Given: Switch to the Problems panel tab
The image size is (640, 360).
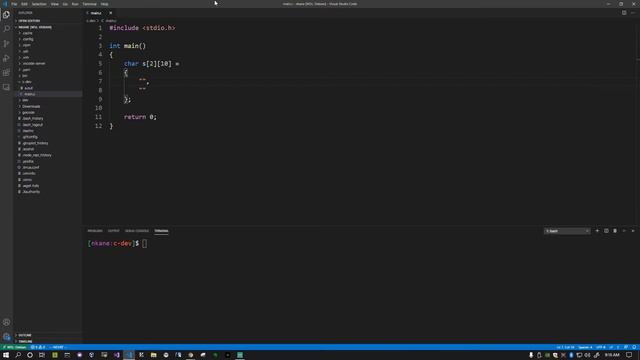Looking at the screenshot, I should pos(95,231).
